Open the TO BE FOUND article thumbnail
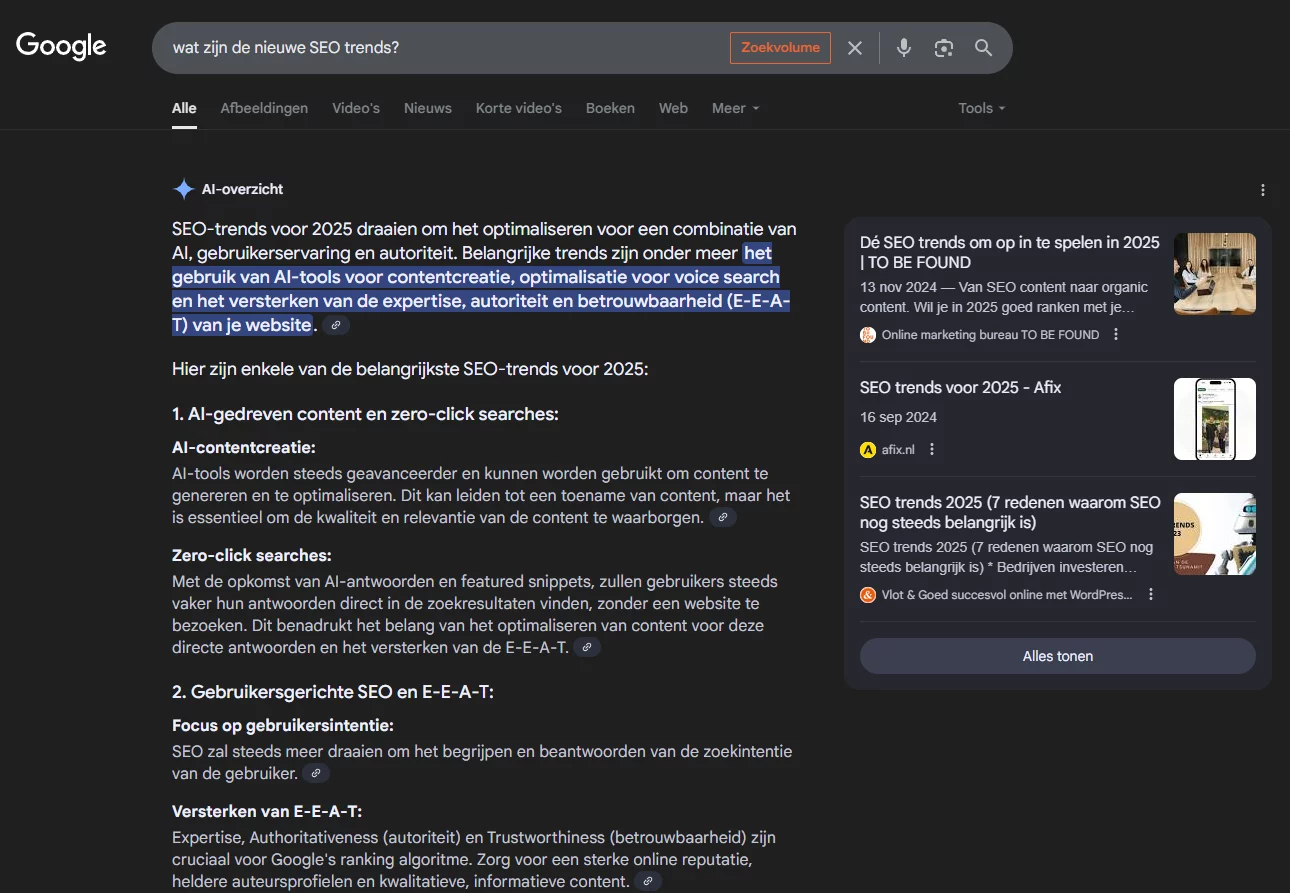The width and height of the screenshot is (1290, 893). [1215, 274]
